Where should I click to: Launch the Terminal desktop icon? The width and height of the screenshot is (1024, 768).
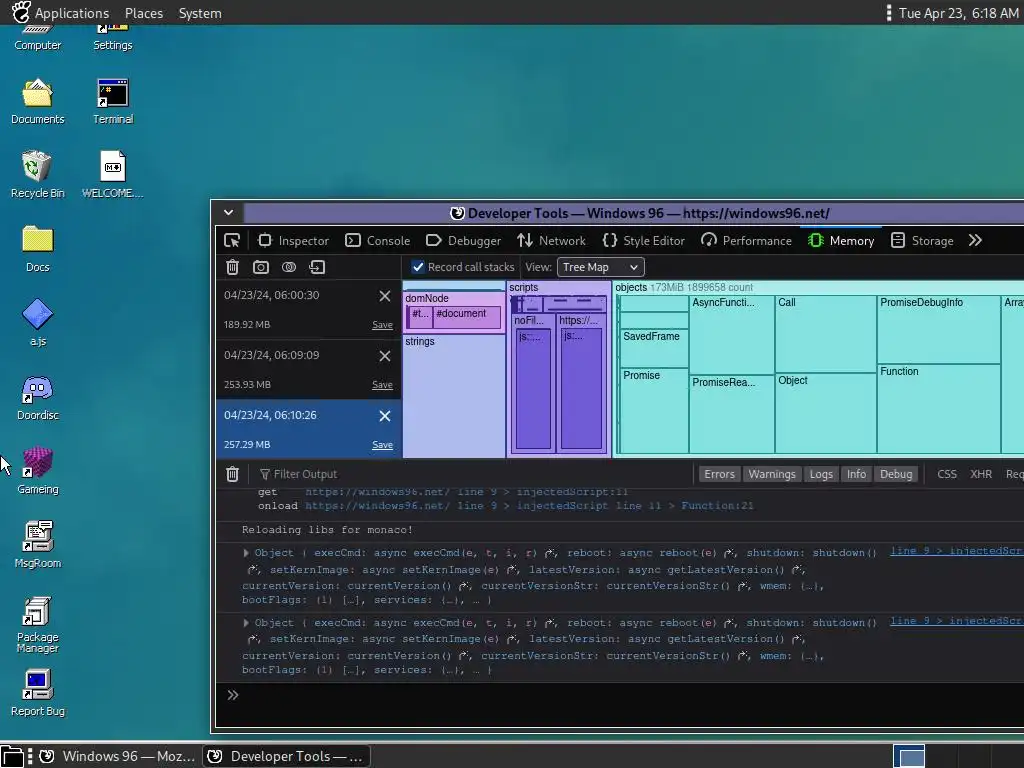(x=112, y=101)
